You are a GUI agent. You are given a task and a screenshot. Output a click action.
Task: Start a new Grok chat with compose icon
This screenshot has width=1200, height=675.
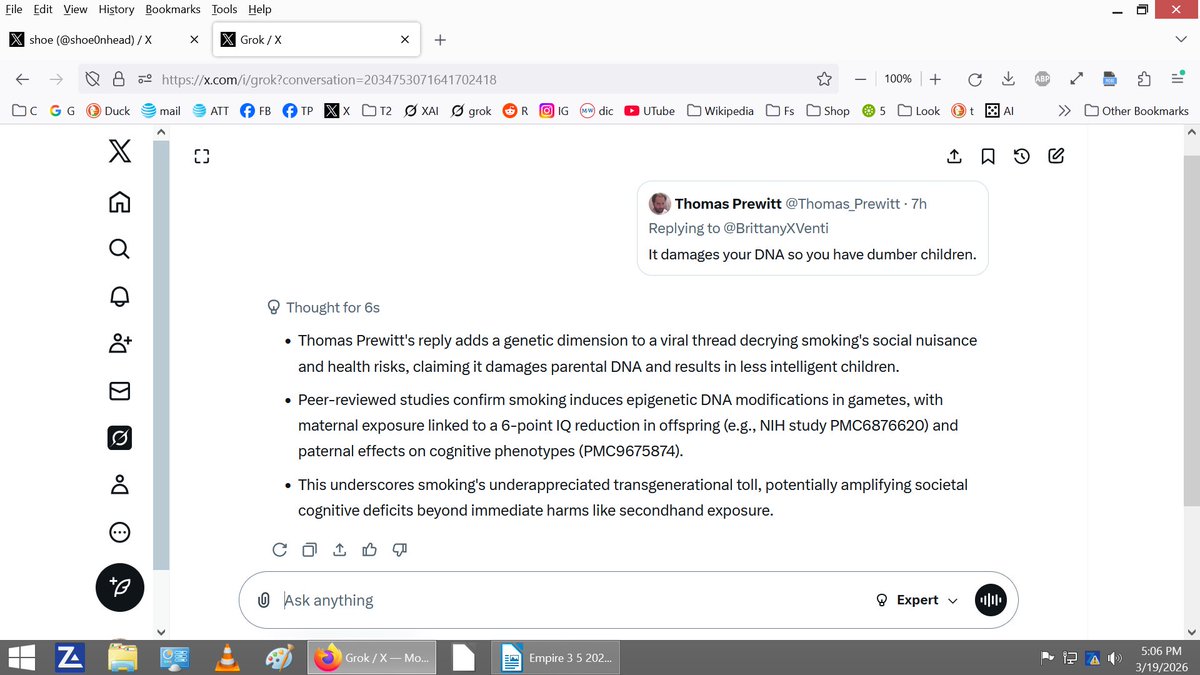(1055, 156)
